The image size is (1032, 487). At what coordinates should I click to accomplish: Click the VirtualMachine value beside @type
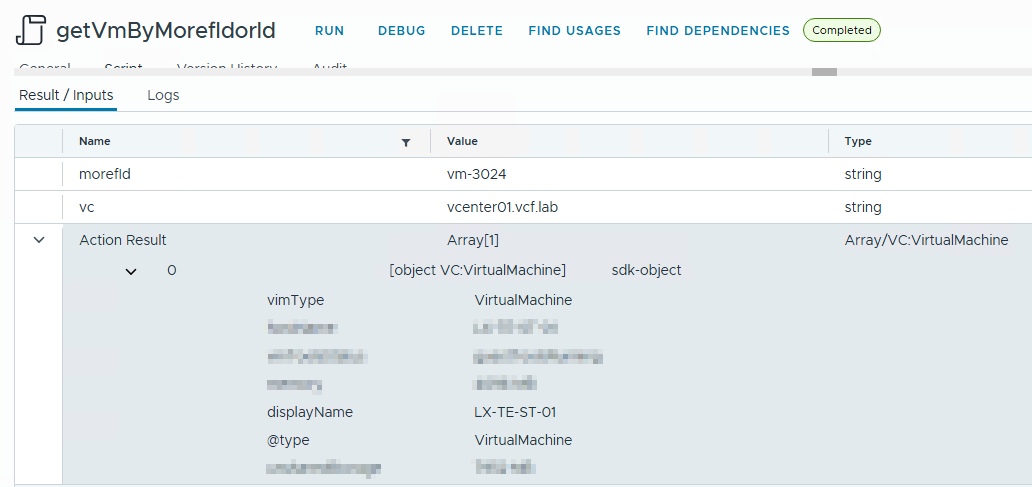click(x=523, y=440)
